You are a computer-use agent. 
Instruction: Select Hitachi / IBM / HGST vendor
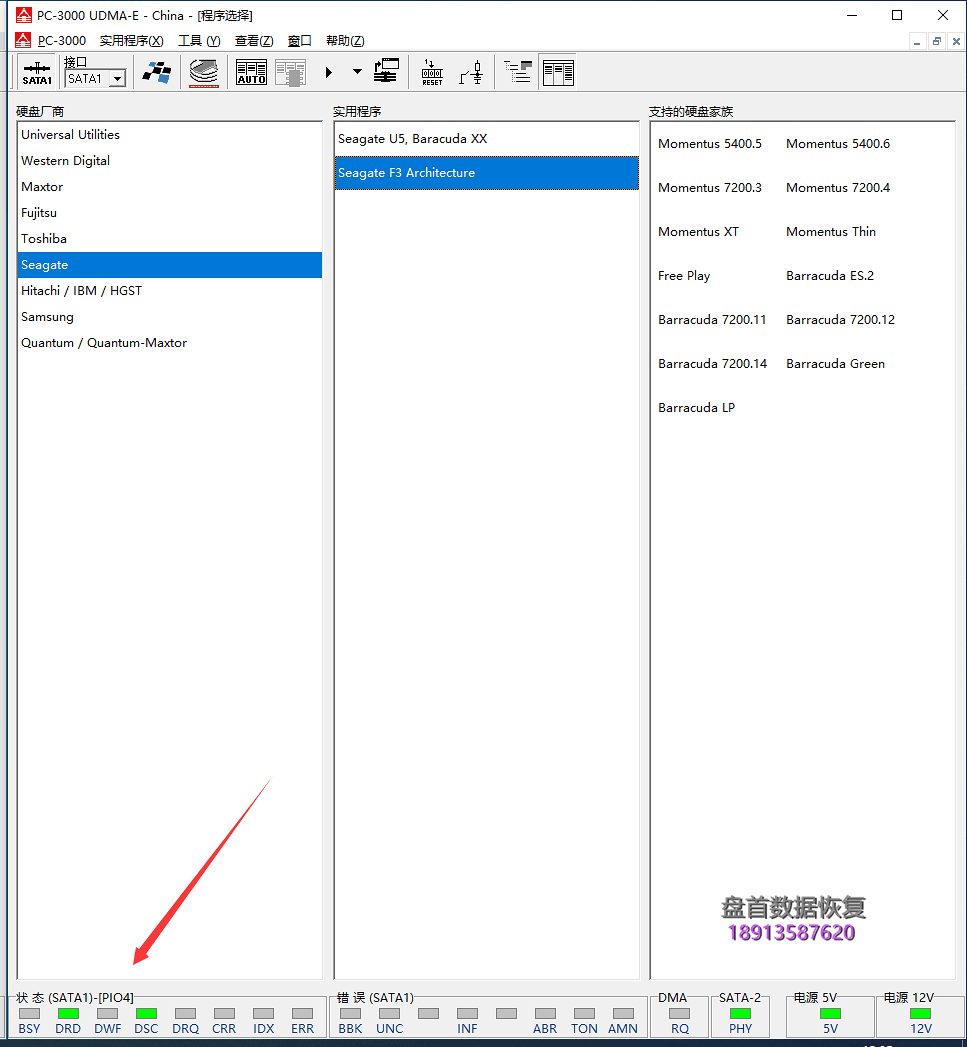click(x=170, y=291)
